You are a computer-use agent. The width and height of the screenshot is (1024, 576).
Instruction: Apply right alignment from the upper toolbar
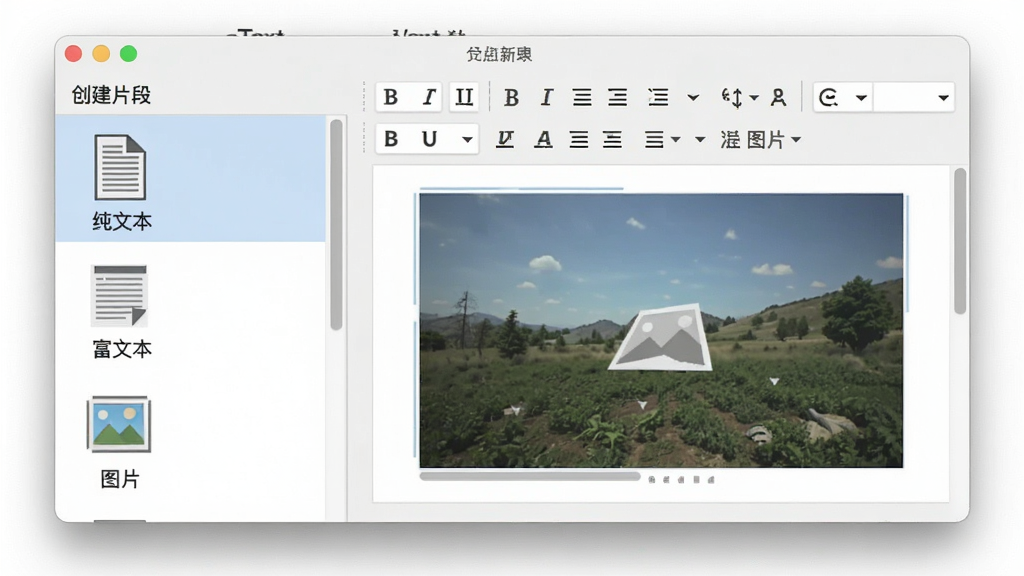618,98
